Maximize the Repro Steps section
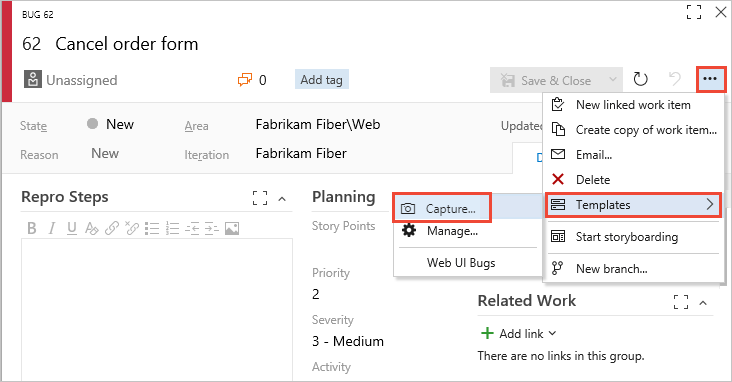Image resolution: width=732 pixels, height=382 pixels. click(260, 198)
